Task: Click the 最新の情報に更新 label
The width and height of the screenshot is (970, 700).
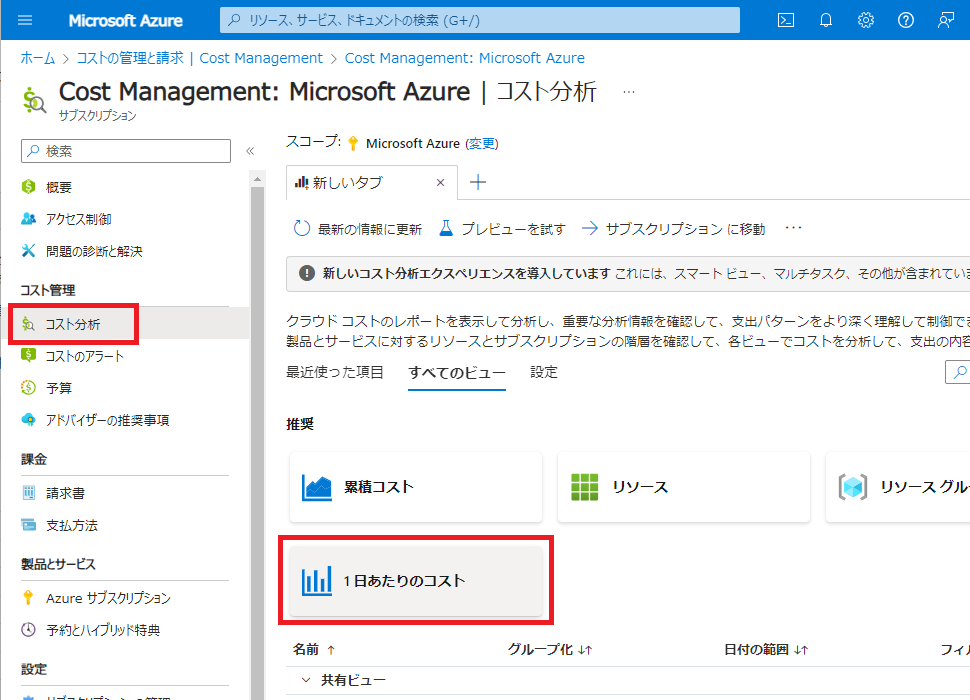Action: 370,229
